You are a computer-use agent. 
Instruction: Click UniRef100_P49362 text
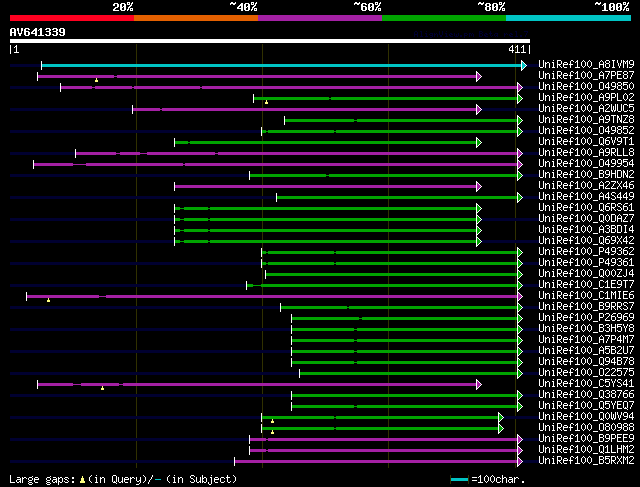[x=586, y=252]
